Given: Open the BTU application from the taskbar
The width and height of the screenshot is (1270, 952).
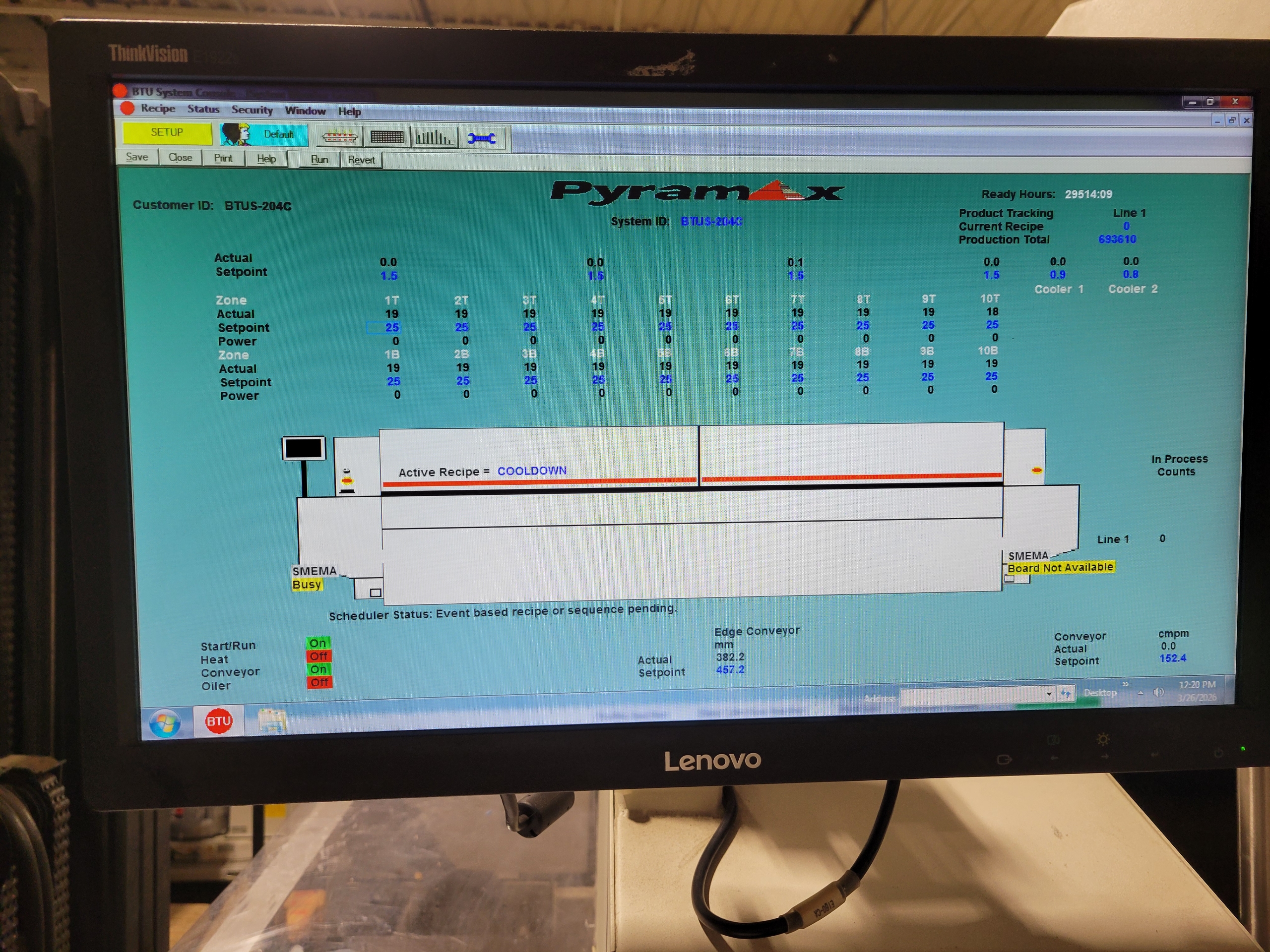Looking at the screenshot, I should pyautogui.click(x=220, y=720).
